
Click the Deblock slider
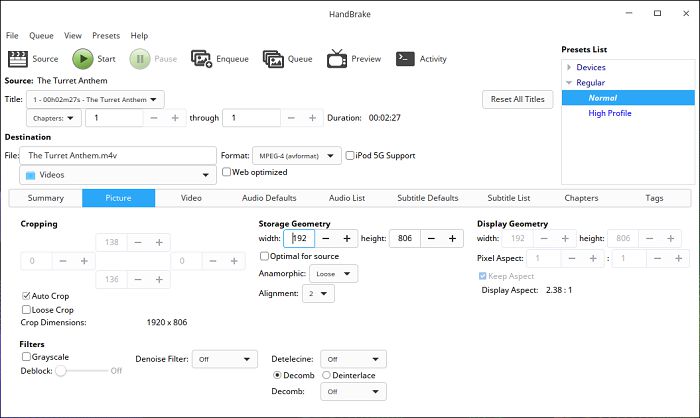tap(61, 370)
